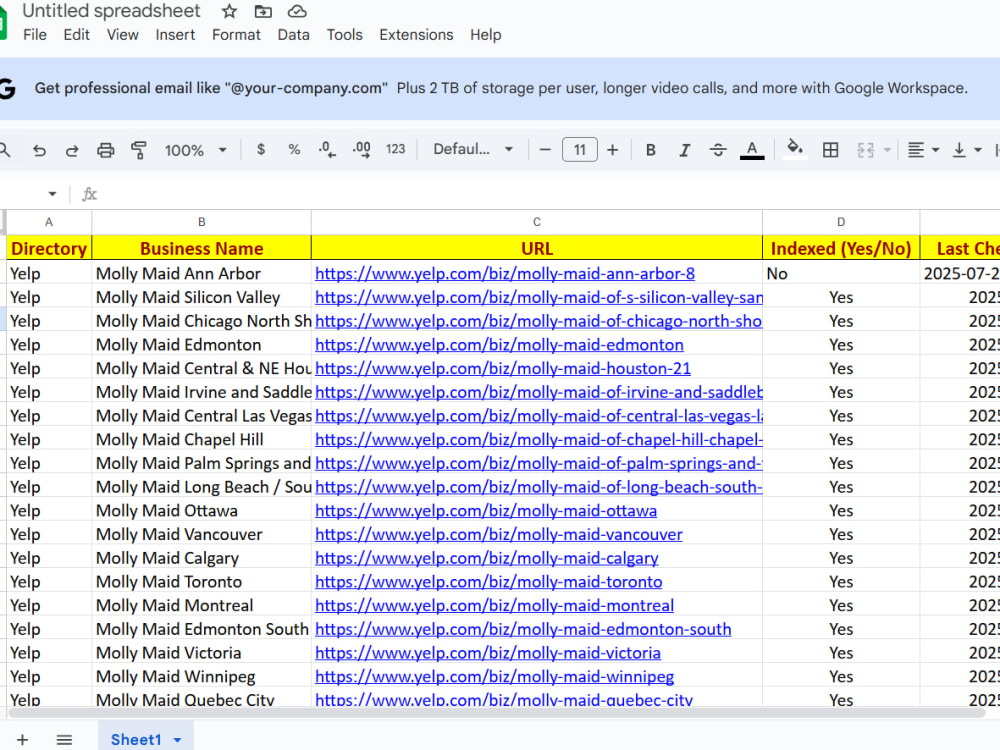
Task: Open the Extensions menu
Action: pyautogui.click(x=416, y=35)
